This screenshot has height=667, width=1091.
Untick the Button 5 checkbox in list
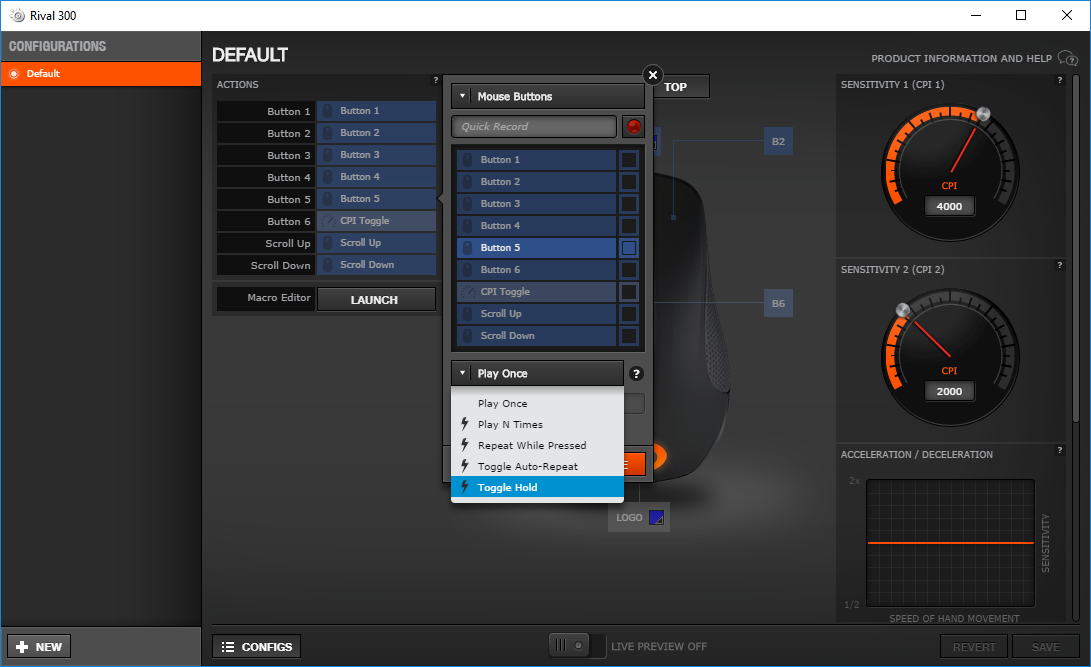click(629, 248)
